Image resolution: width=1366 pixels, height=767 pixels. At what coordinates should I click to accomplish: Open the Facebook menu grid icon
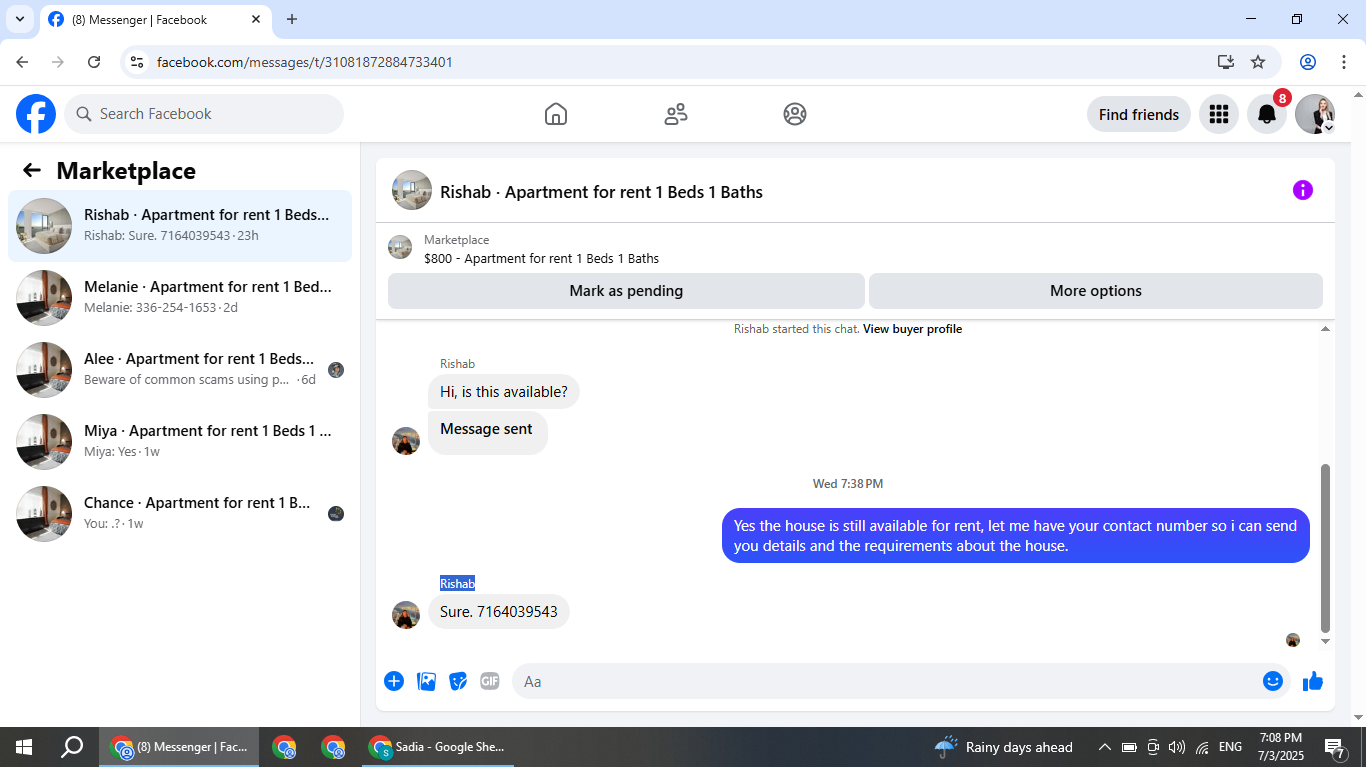pyautogui.click(x=1218, y=114)
